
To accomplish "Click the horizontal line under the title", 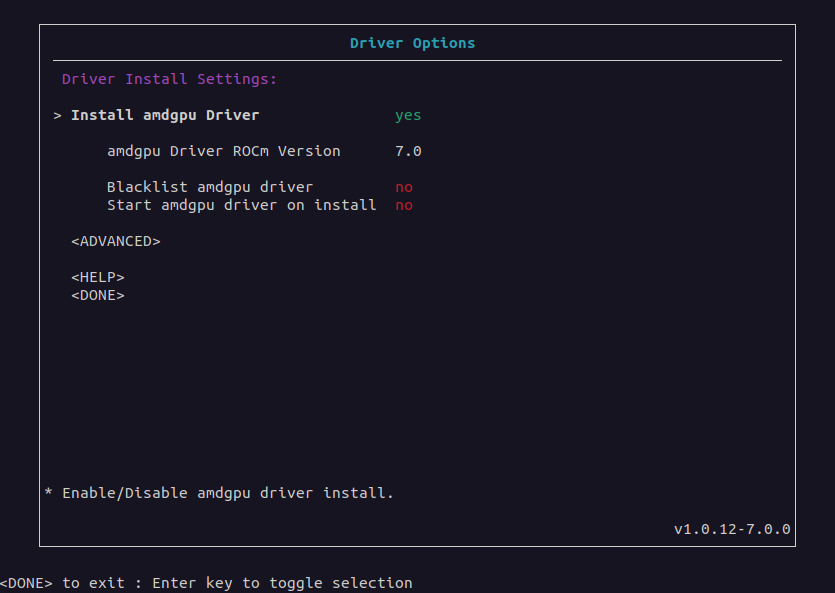I will [x=418, y=61].
